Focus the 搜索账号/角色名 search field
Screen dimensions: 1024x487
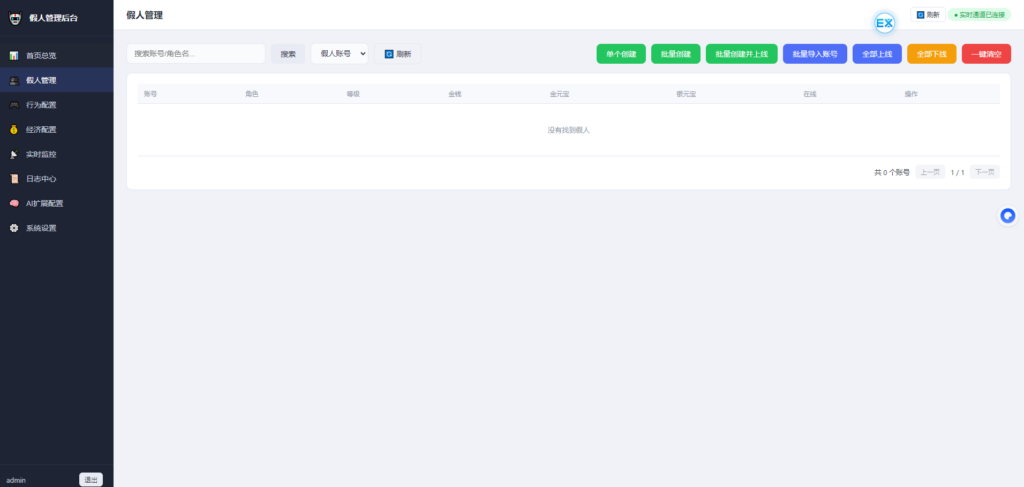[196, 54]
